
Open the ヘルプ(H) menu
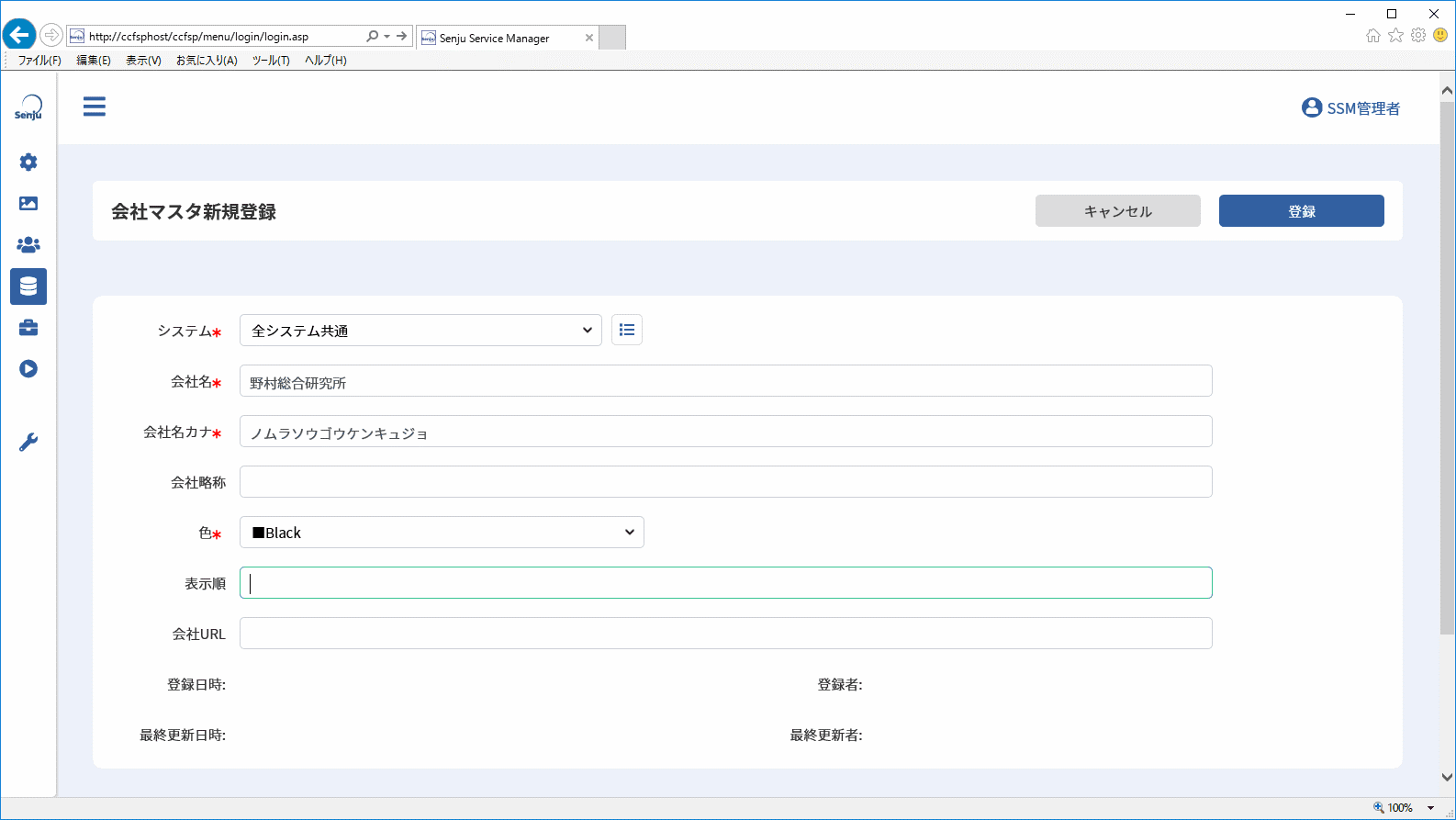click(326, 61)
